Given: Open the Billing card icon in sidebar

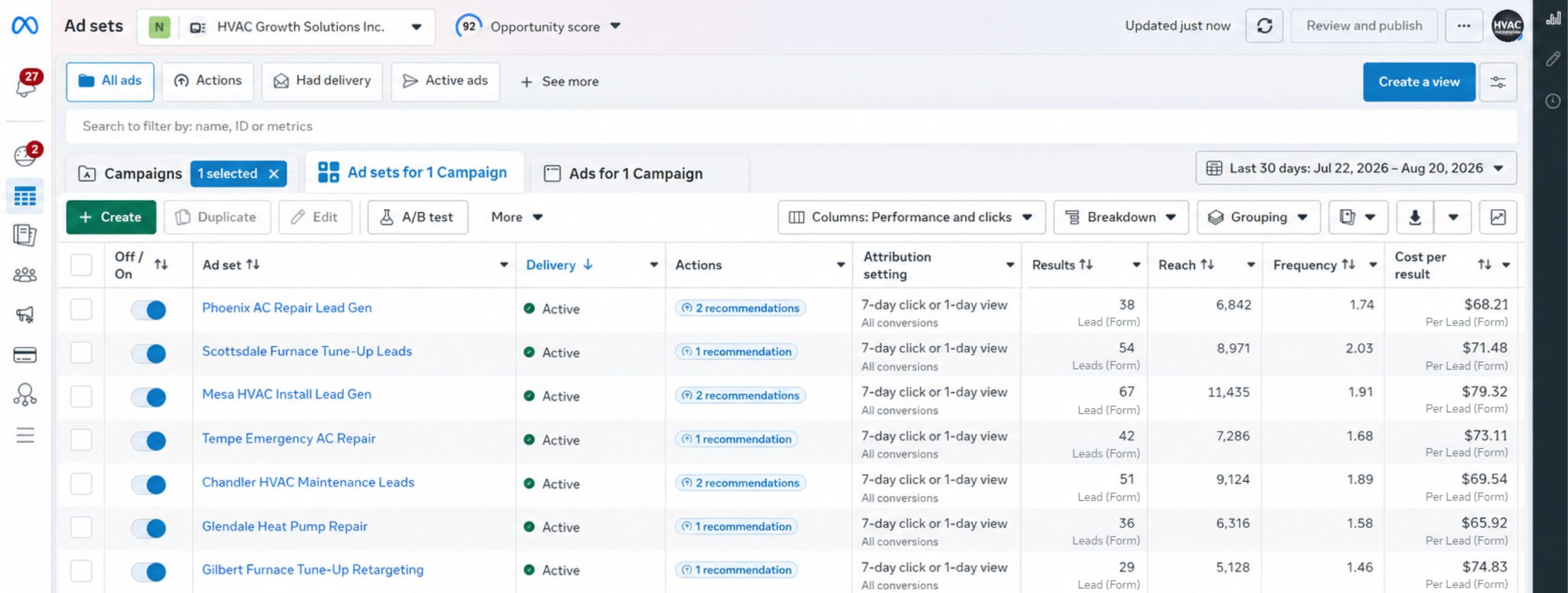Looking at the screenshot, I should pos(25,355).
